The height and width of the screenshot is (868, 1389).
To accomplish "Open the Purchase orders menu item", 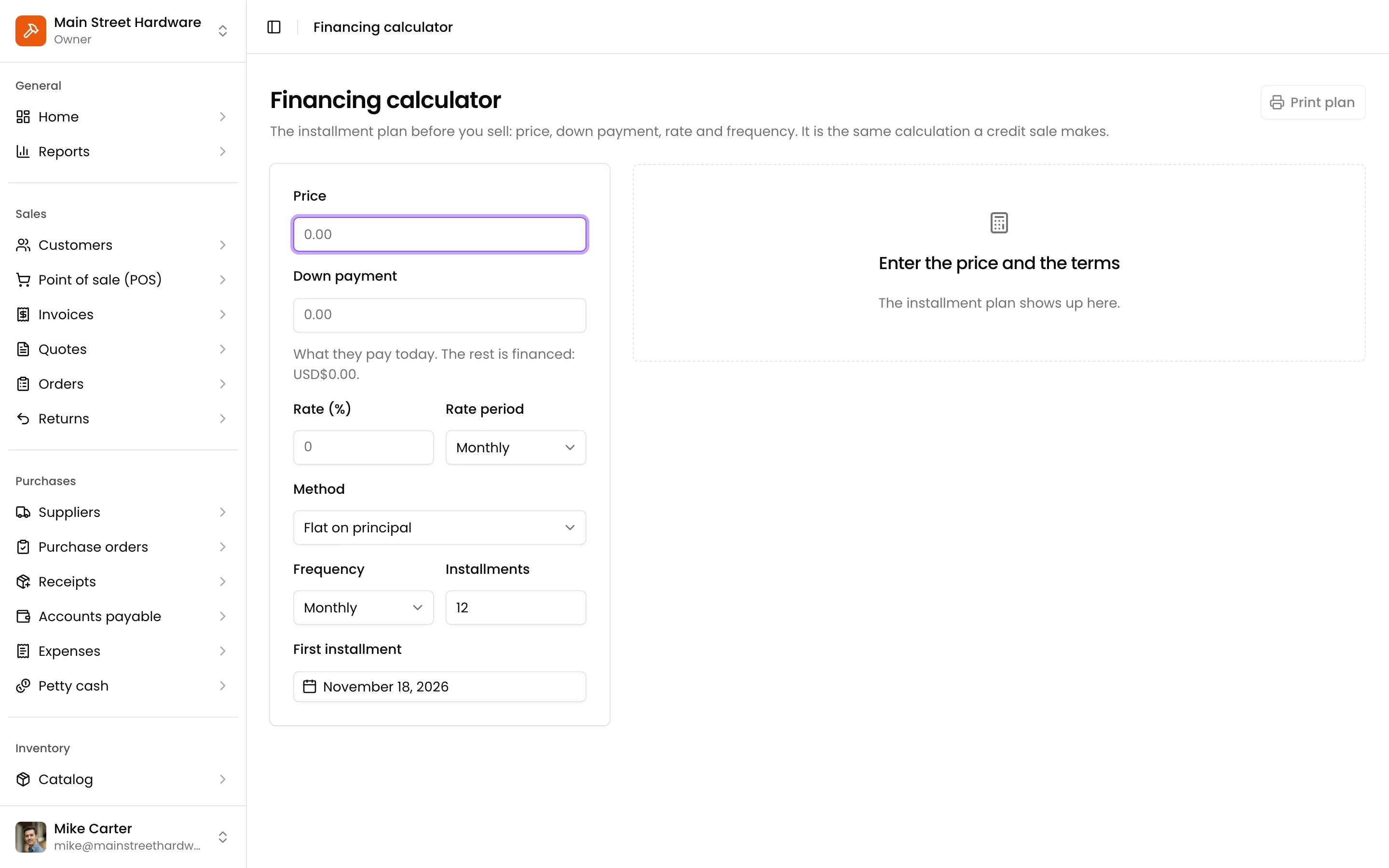I will (x=123, y=547).
